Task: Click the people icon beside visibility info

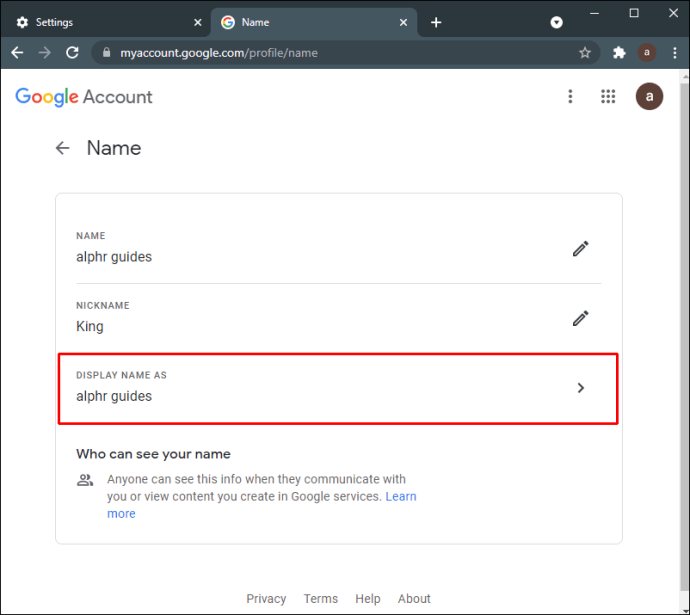Action: pos(85,480)
